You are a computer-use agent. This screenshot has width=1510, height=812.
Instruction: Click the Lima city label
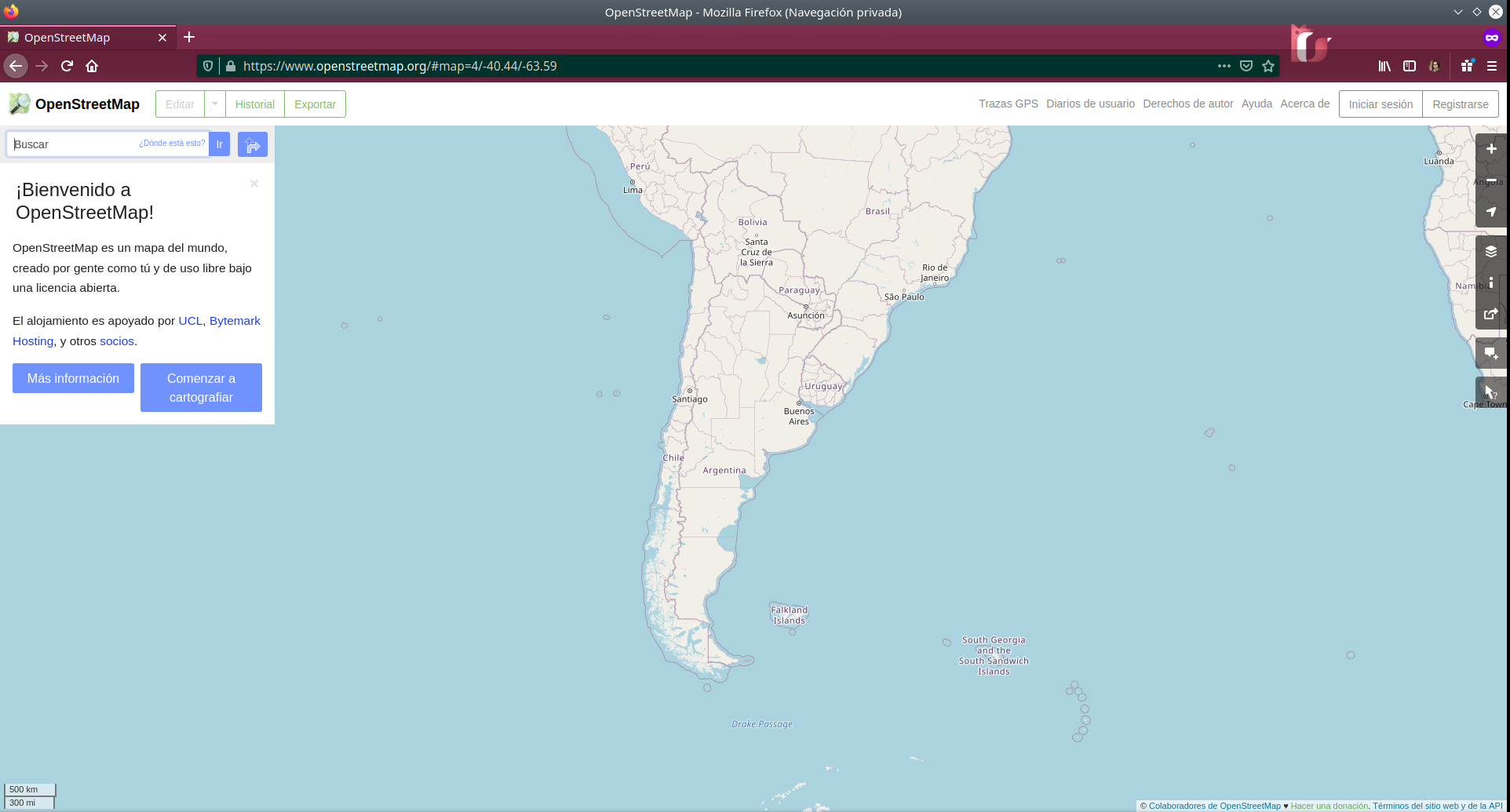pyautogui.click(x=633, y=190)
